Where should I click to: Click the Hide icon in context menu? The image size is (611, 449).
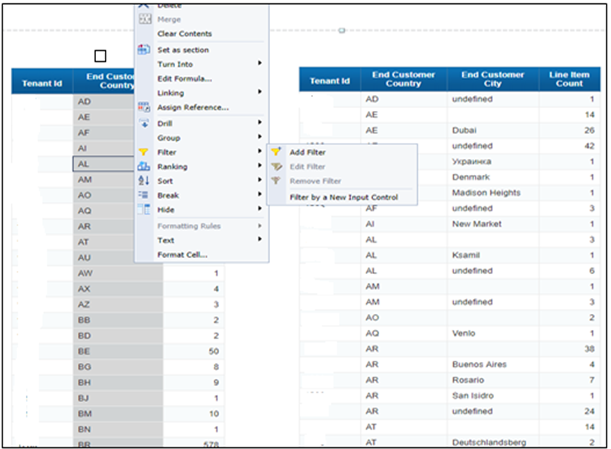[143, 209]
